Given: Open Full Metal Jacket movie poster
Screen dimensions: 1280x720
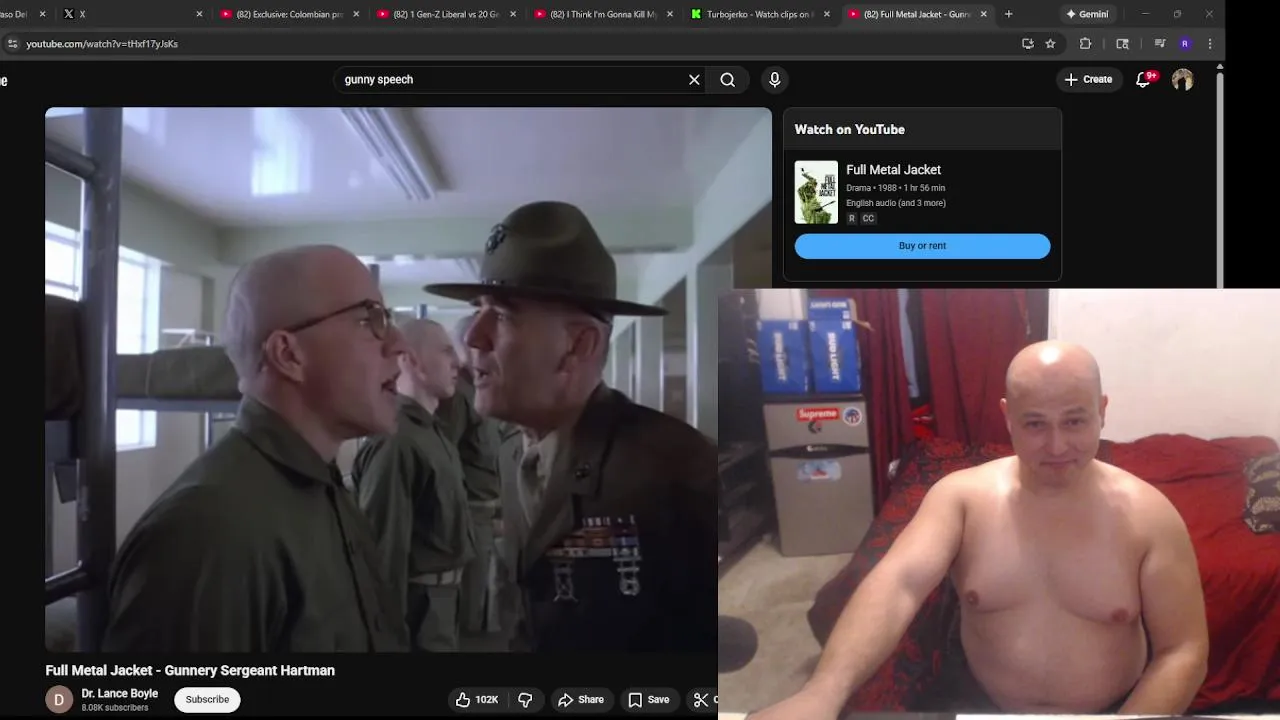Looking at the screenshot, I should (x=816, y=192).
